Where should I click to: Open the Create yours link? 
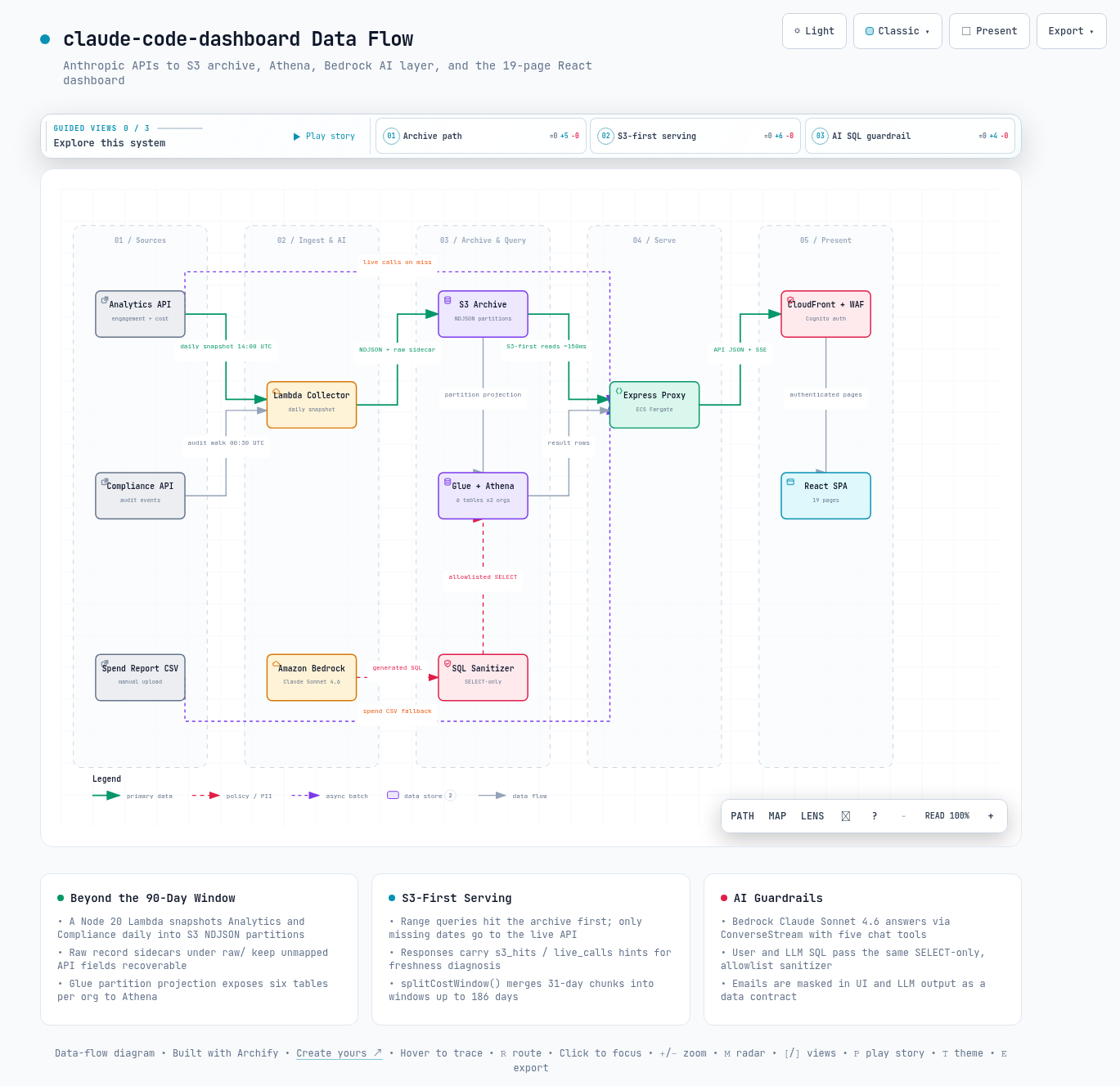tap(339, 1053)
